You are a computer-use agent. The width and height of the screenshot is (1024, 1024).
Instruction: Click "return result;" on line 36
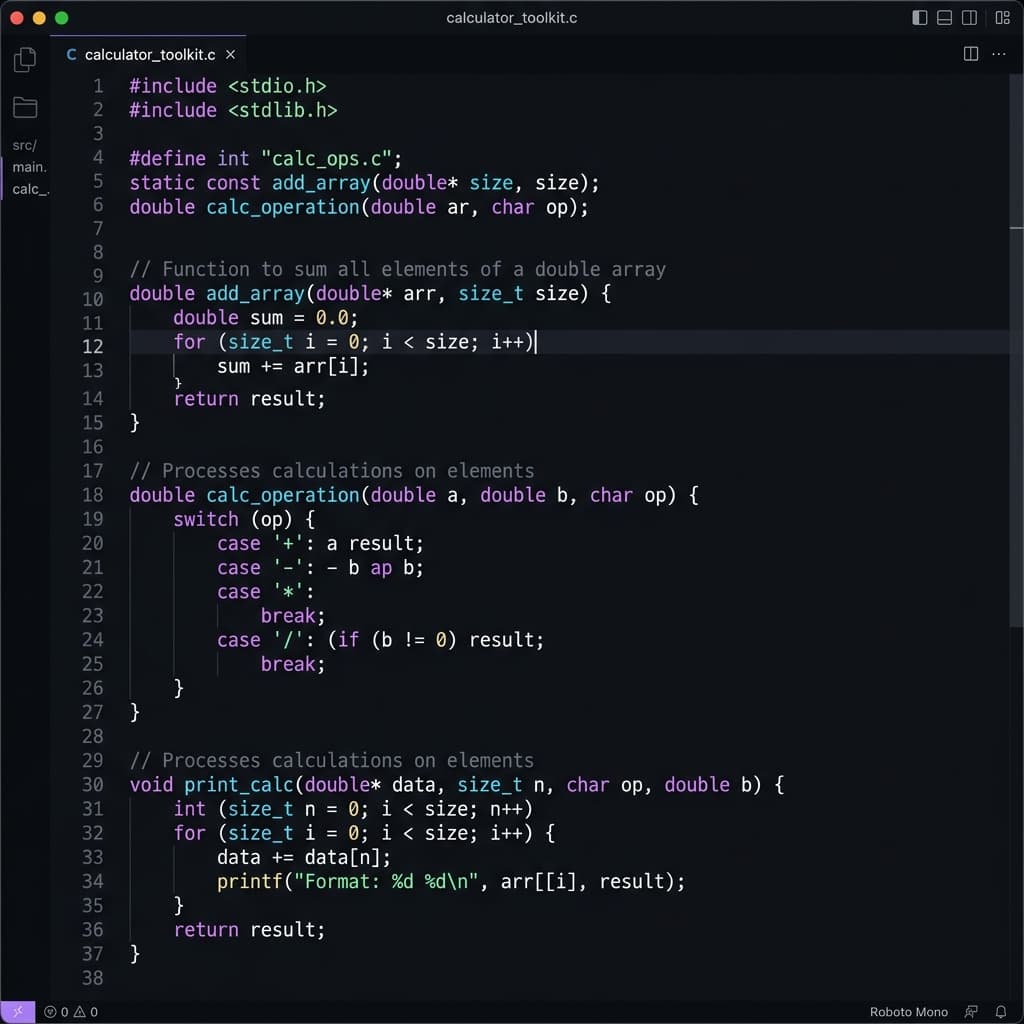pyautogui.click(x=249, y=929)
